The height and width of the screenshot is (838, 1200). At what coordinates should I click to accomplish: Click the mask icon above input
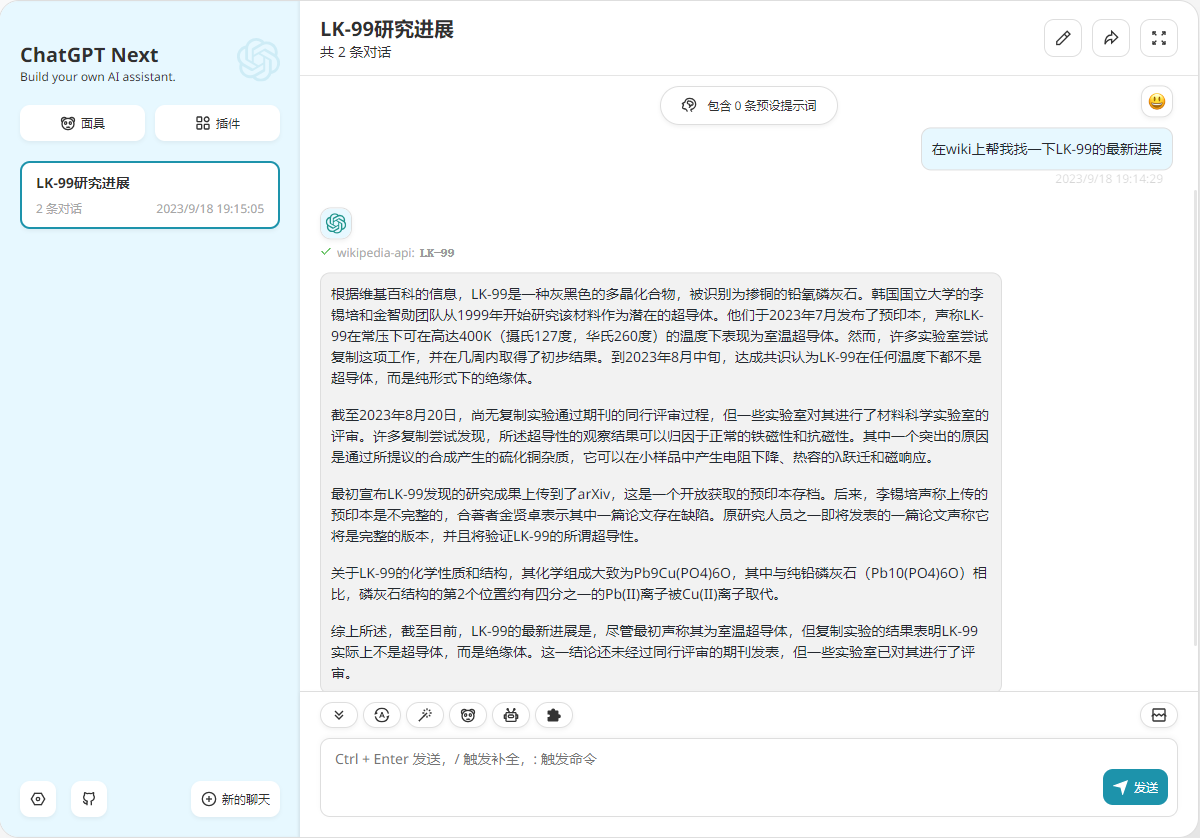click(468, 715)
